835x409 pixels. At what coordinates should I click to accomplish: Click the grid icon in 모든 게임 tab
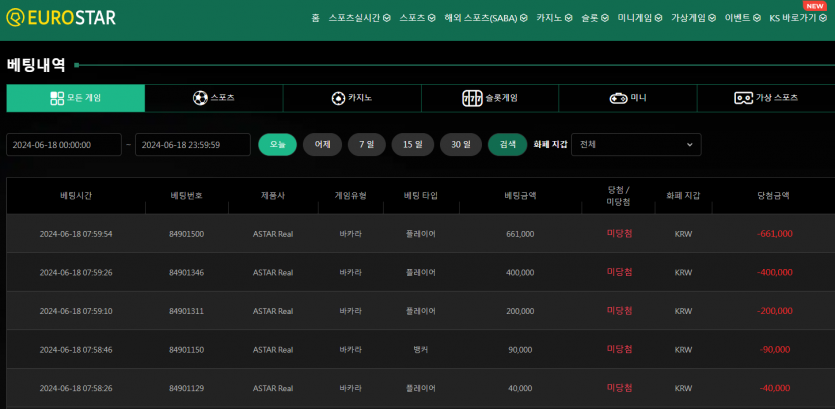57,98
